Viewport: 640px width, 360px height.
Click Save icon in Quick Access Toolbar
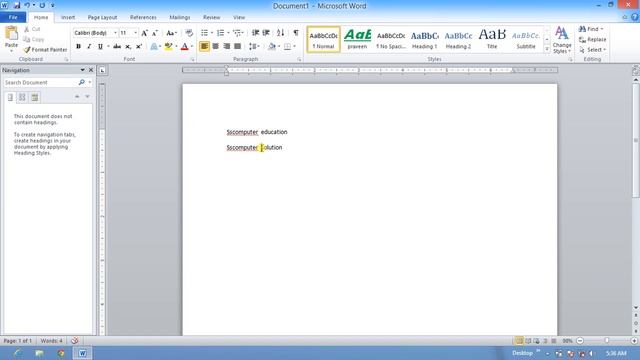tap(17, 5)
